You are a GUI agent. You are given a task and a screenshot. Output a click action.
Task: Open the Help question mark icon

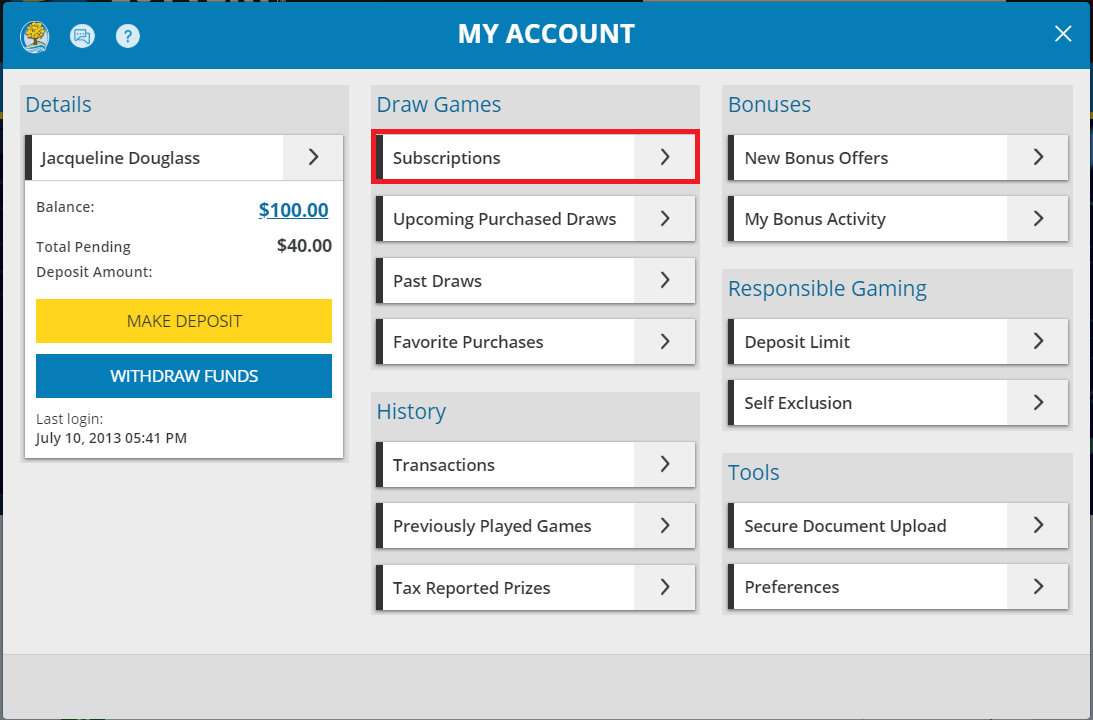[127, 36]
